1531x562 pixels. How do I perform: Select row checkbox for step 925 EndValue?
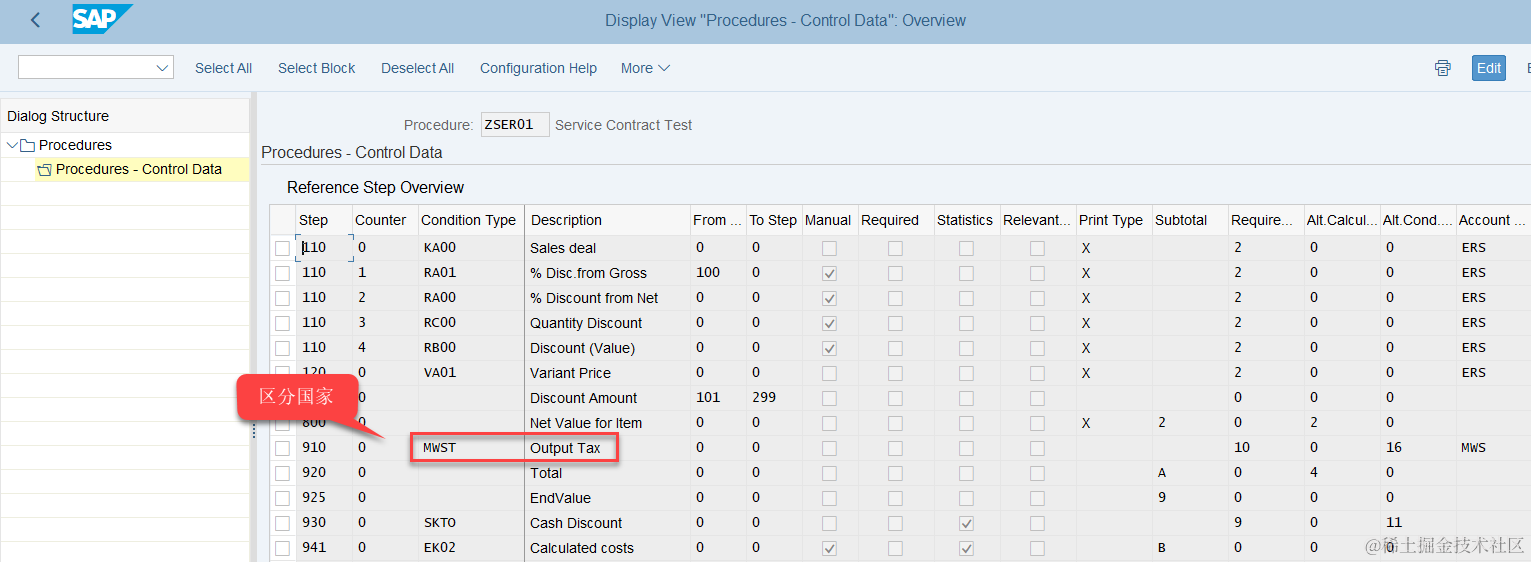283,498
